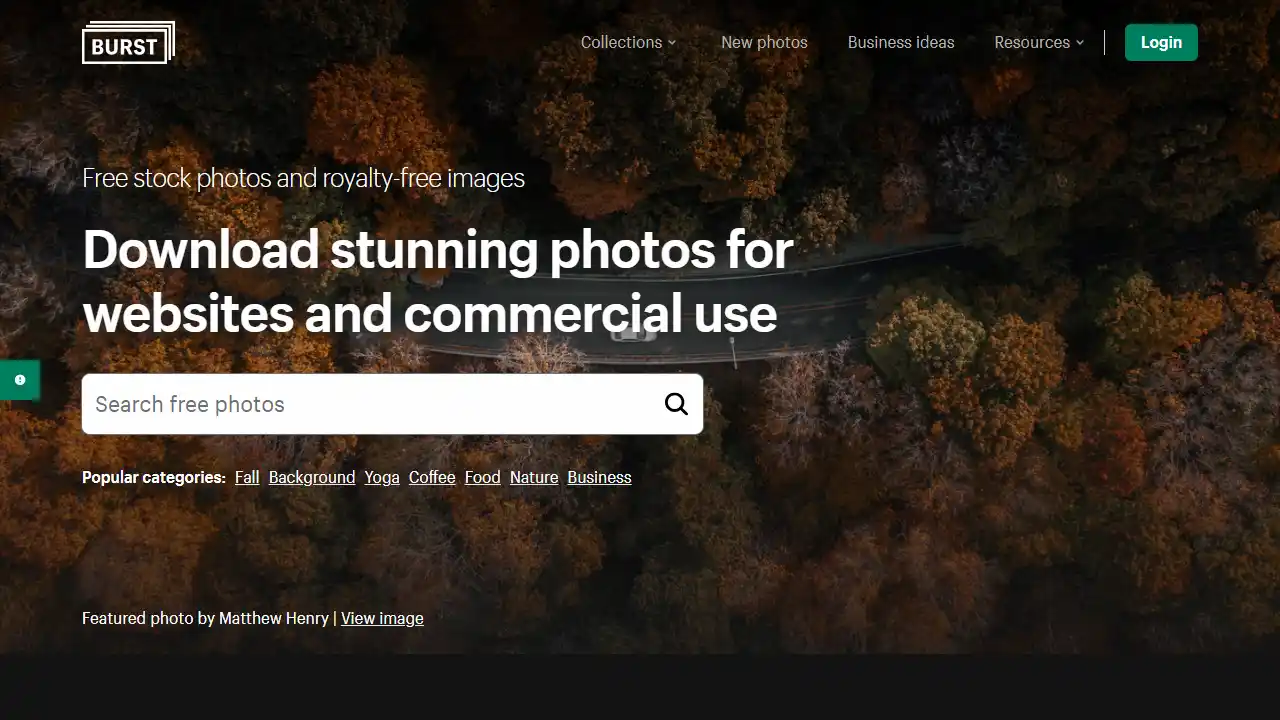Open the Food category link

482,477
